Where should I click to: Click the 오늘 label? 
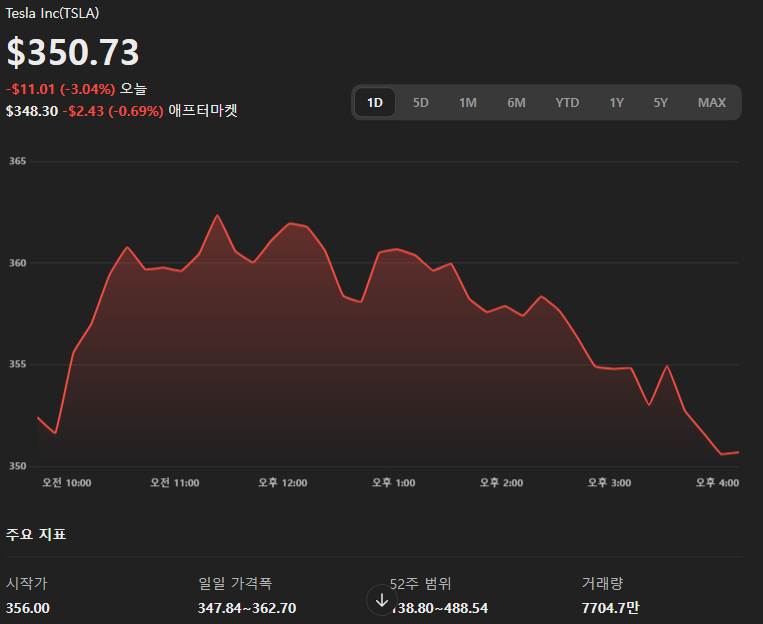tap(133, 89)
